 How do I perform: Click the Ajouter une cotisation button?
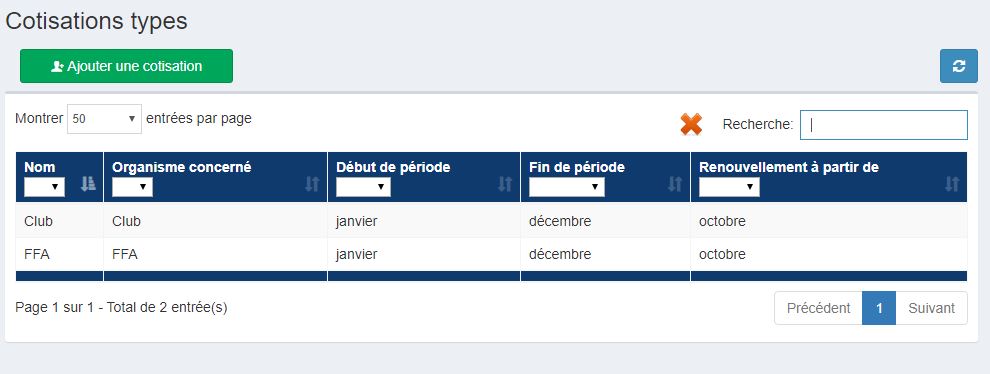(126, 66)
